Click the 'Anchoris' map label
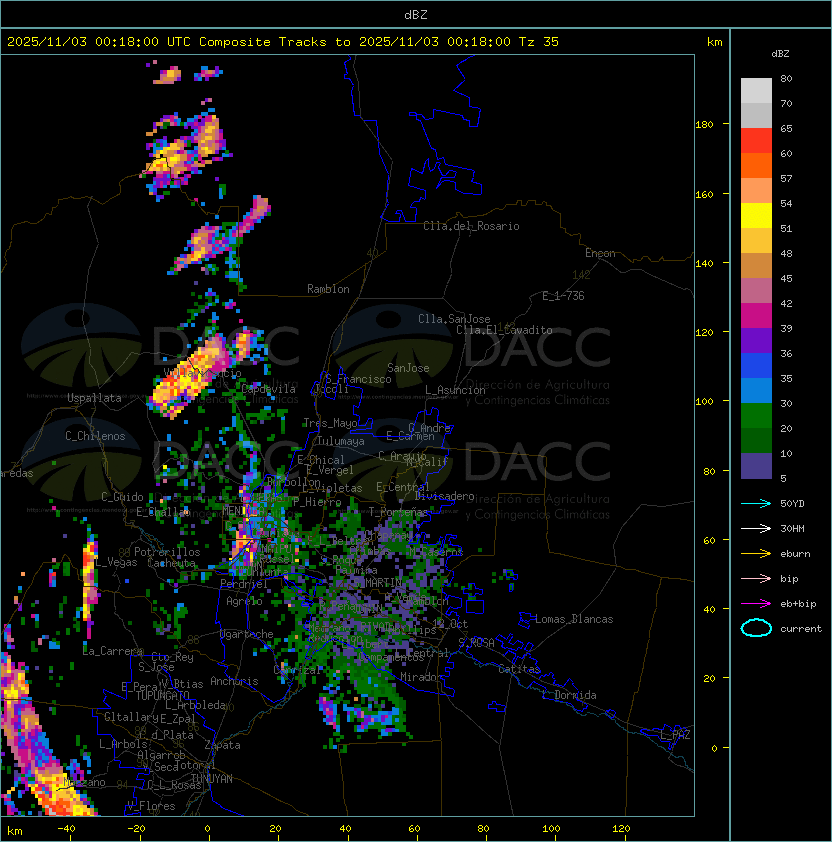The image size is (832, 842). [x=234, y=681]
